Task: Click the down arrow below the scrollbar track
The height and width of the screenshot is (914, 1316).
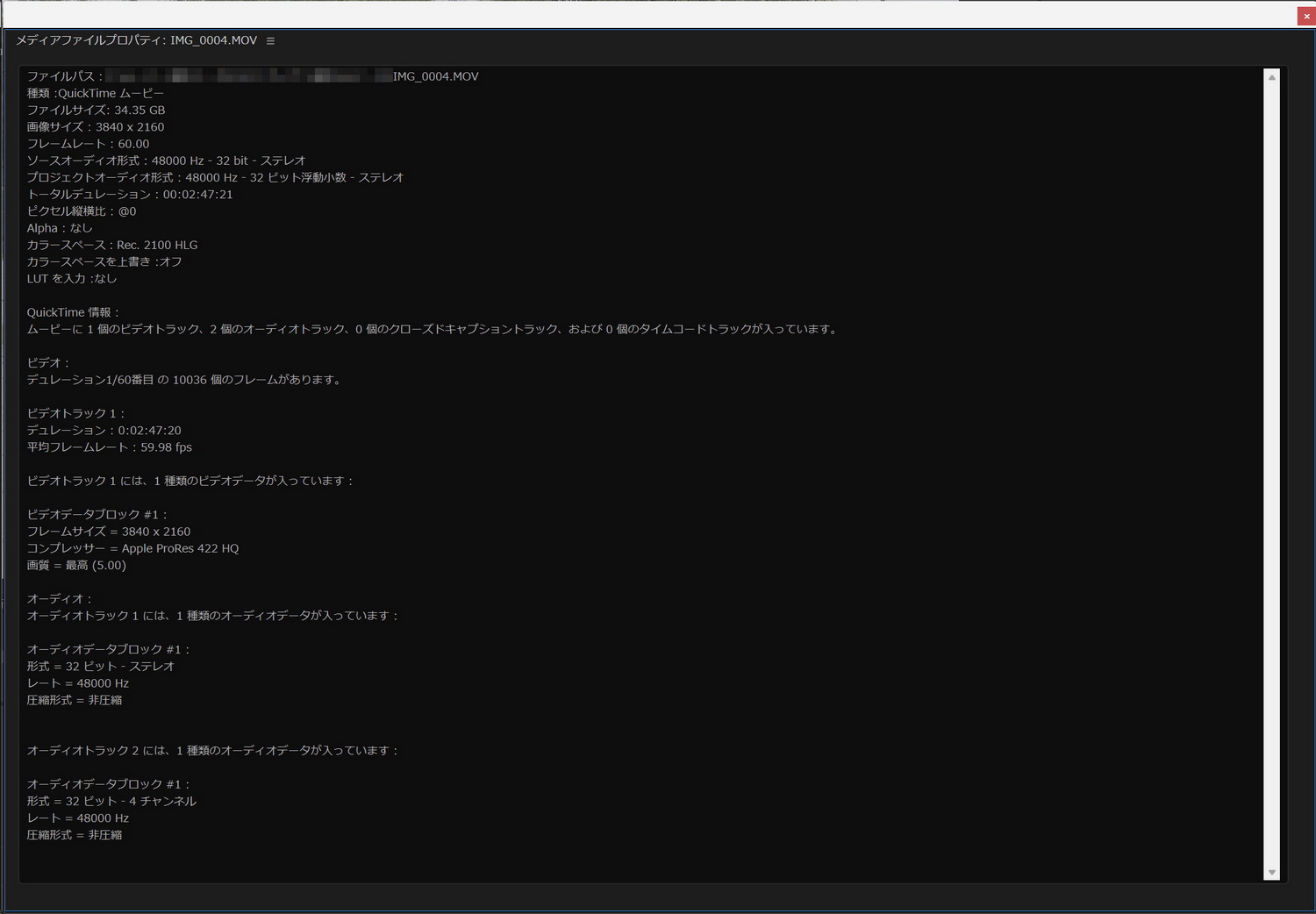Action: point(1271,872)
